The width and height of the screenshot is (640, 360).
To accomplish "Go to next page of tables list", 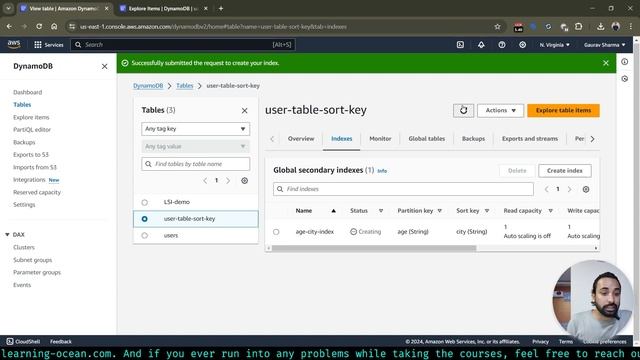I will coord(228,180).
